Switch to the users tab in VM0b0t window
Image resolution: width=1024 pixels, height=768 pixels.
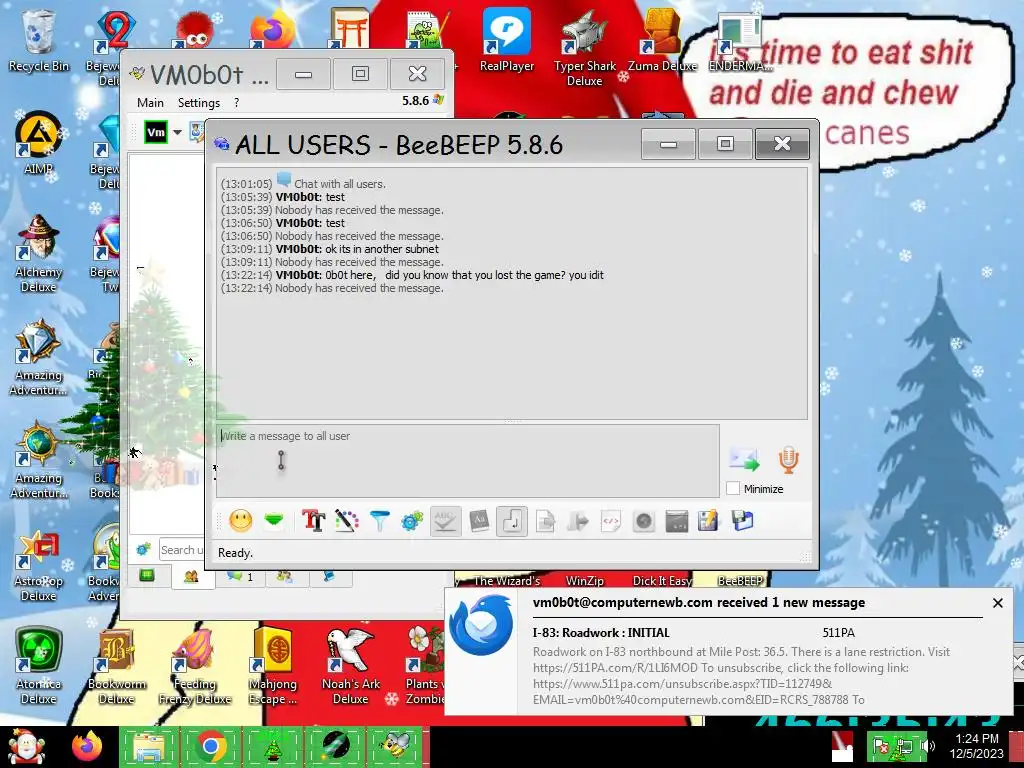coord(191,577)
